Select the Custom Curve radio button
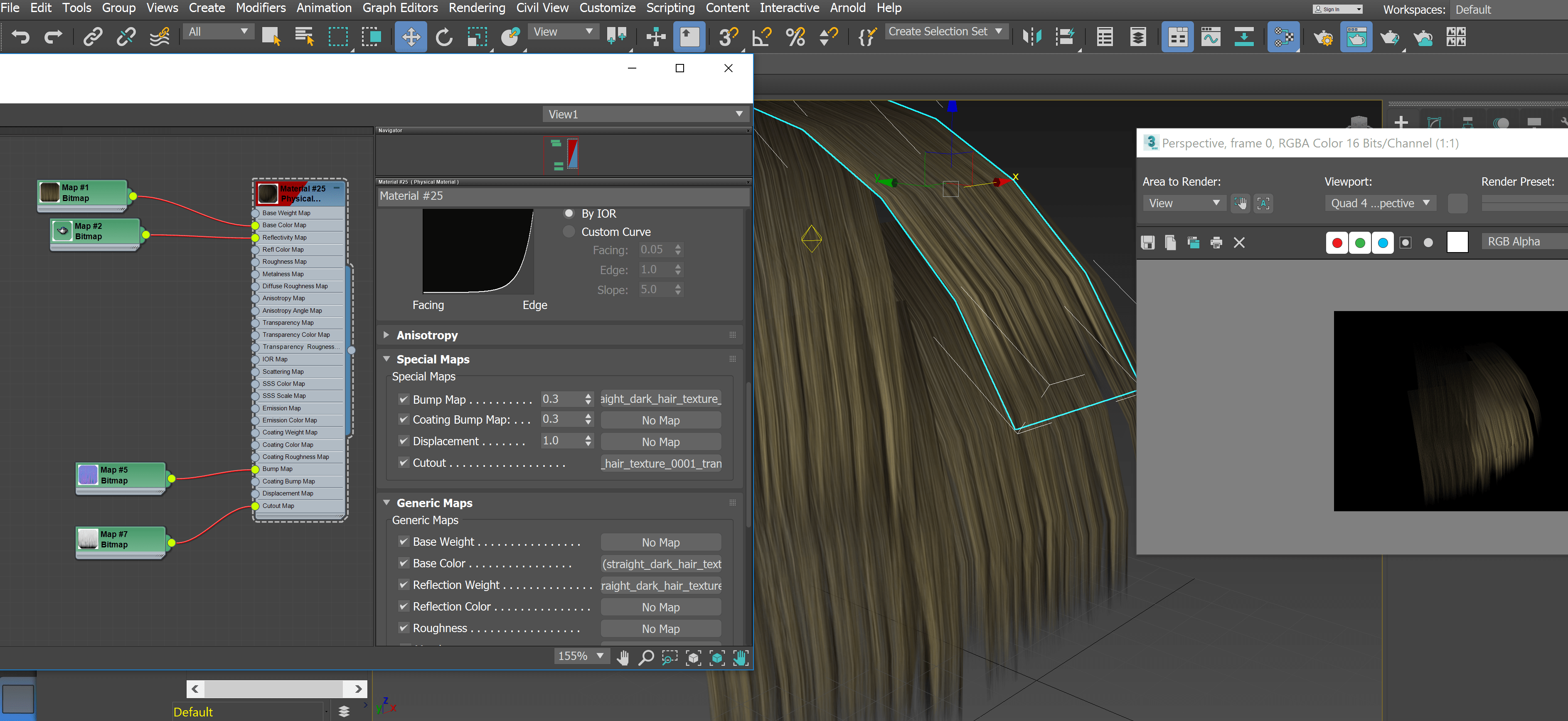 point(569,232)
